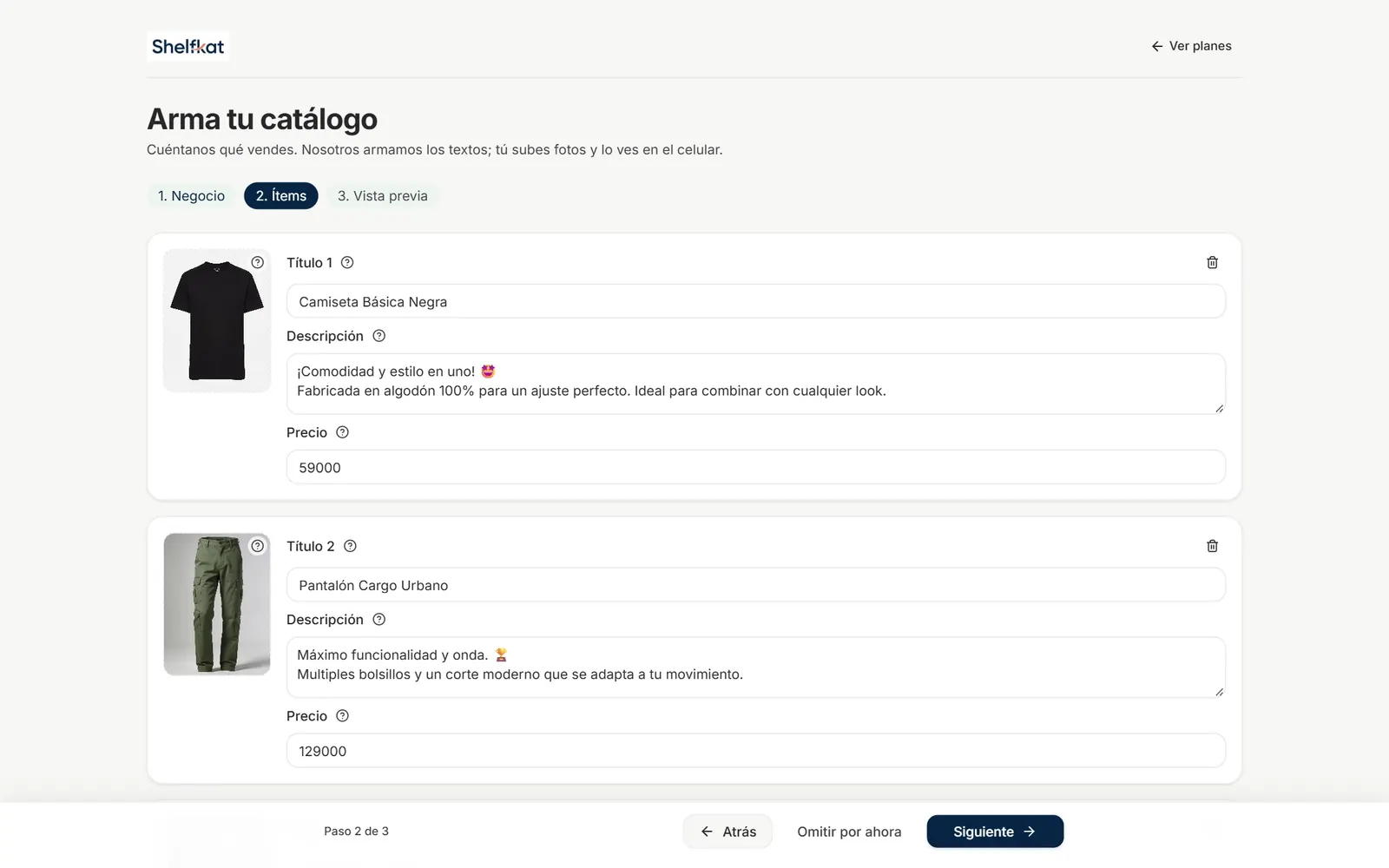Grab the resize handle of item 2 description
This screenshot has height=868, width=1389.
1219,692
